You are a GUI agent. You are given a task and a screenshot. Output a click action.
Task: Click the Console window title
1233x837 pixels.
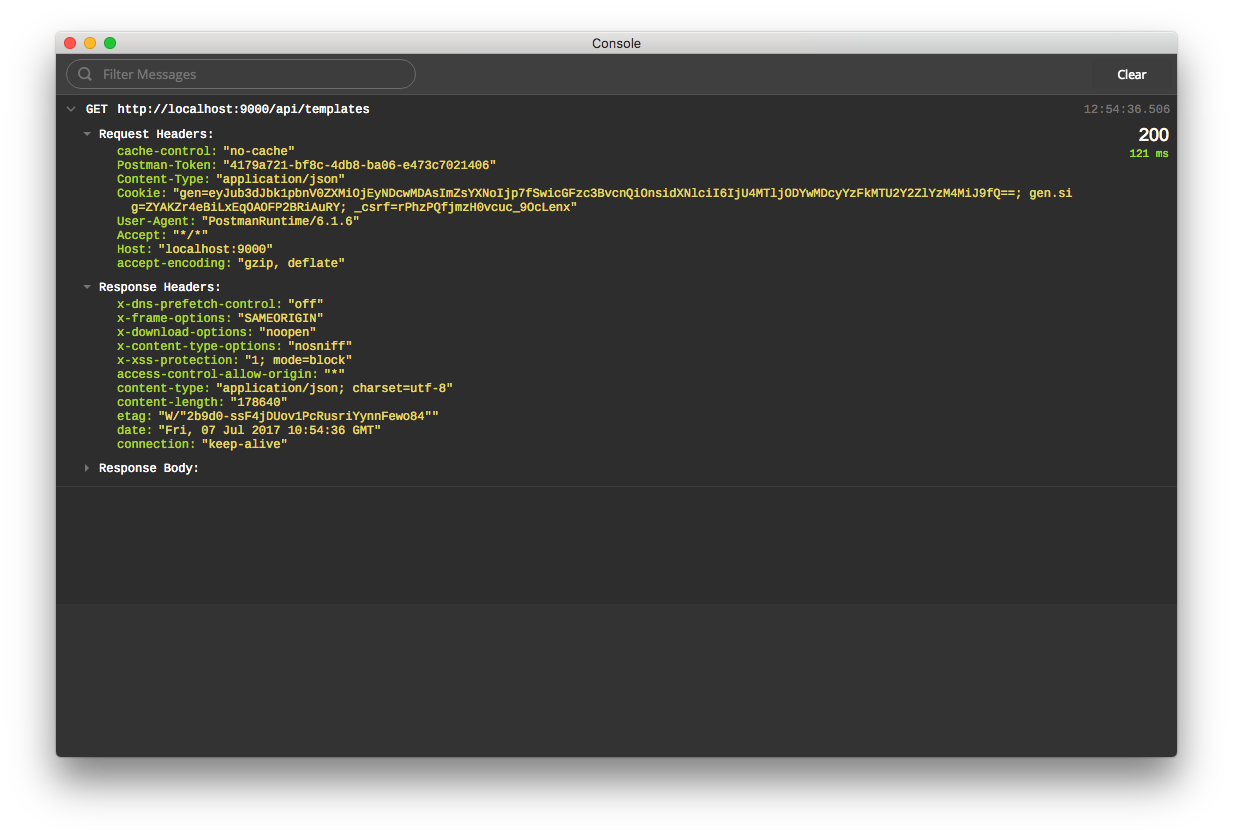616,43
